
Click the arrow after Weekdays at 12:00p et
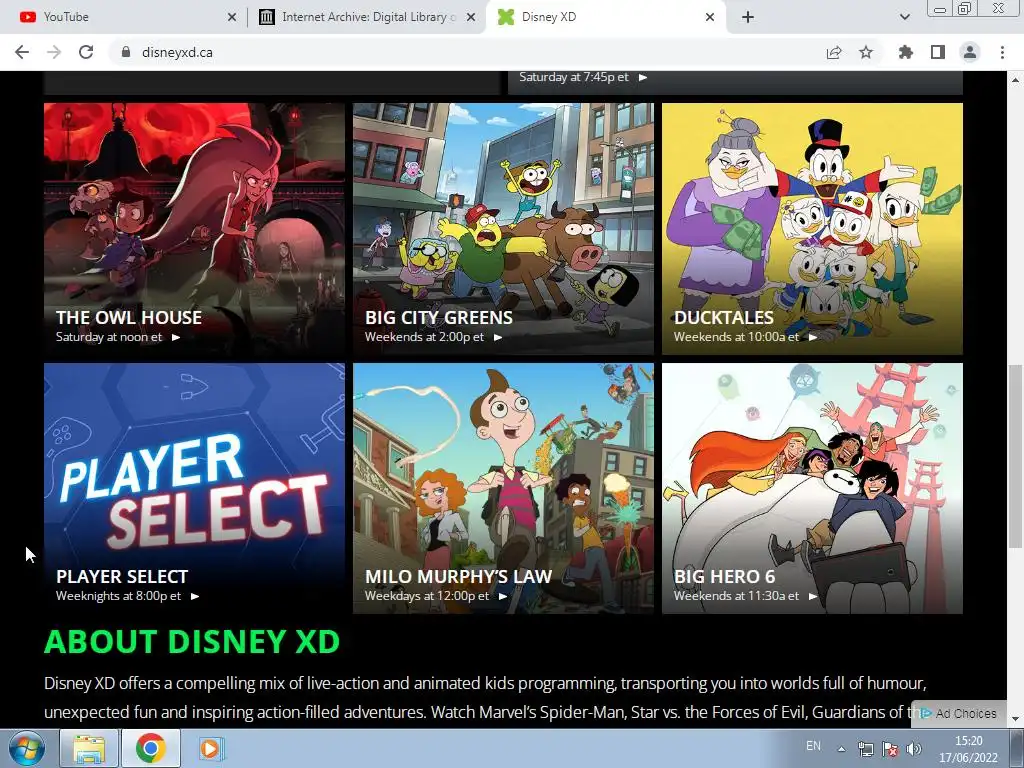click(x=502, y=596)
